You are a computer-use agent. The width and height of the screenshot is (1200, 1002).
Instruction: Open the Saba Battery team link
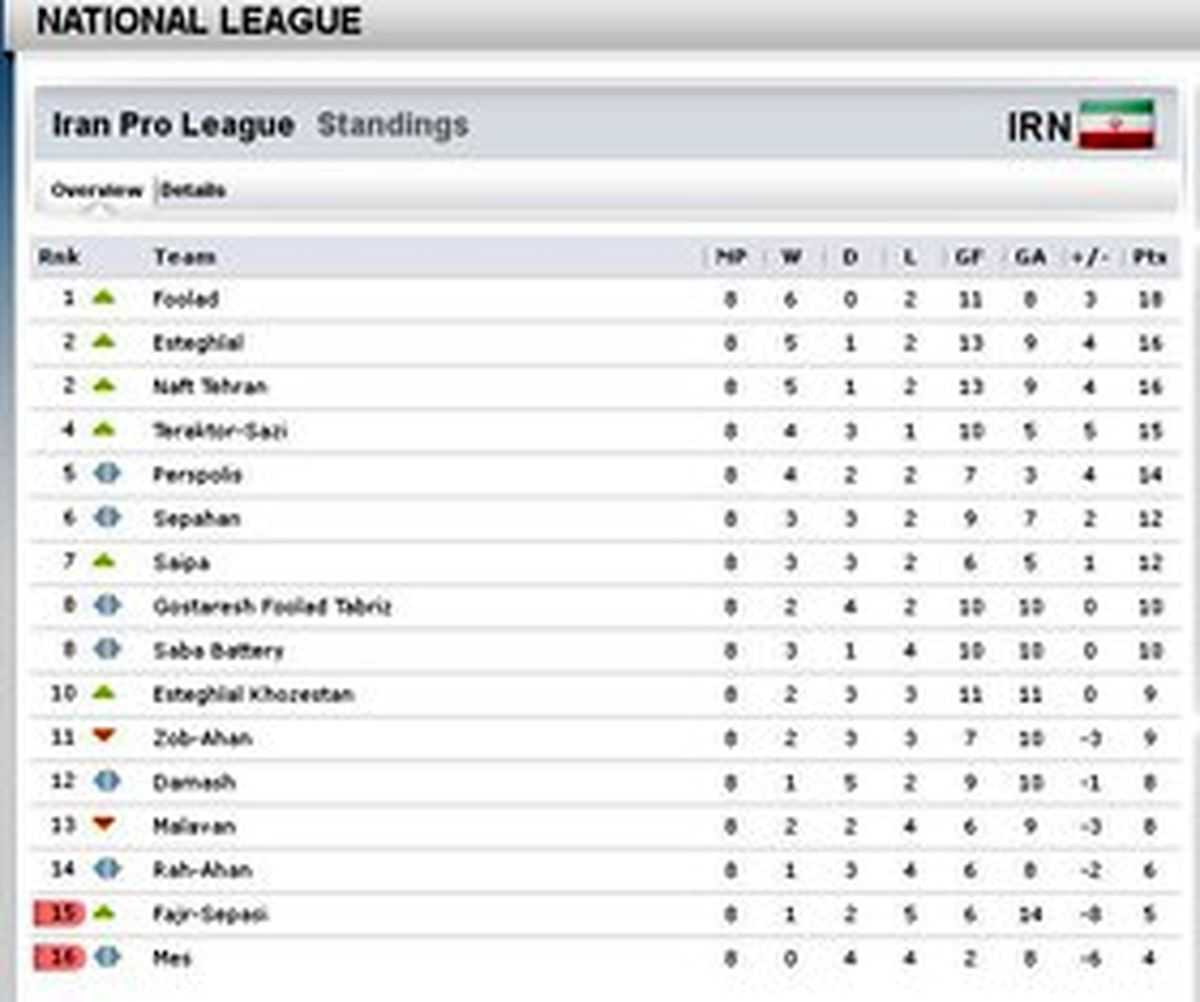pyautogui.click(x=218, y=650)
